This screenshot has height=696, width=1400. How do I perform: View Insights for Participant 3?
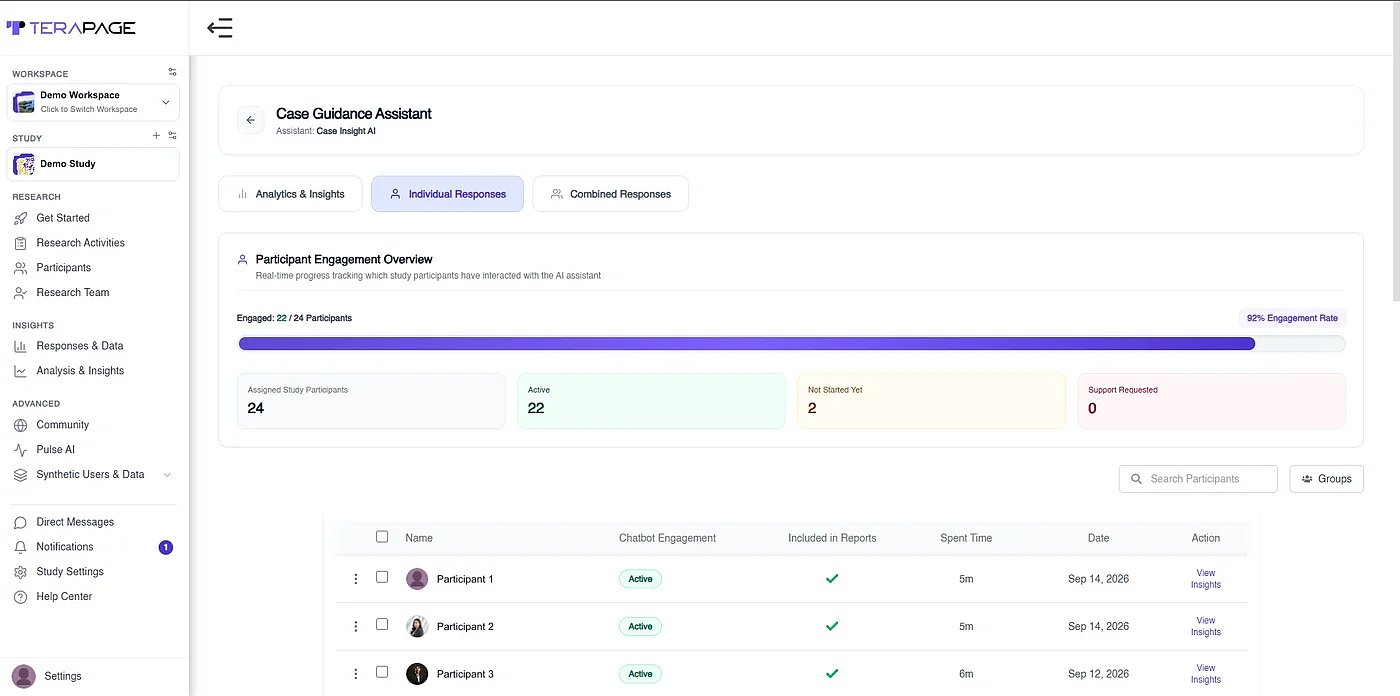point(1206,674)
